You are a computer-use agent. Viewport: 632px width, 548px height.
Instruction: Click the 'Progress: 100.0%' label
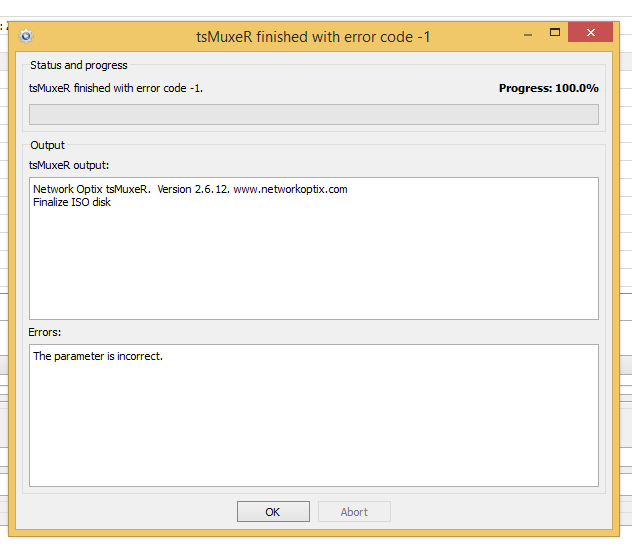(548, 88)
